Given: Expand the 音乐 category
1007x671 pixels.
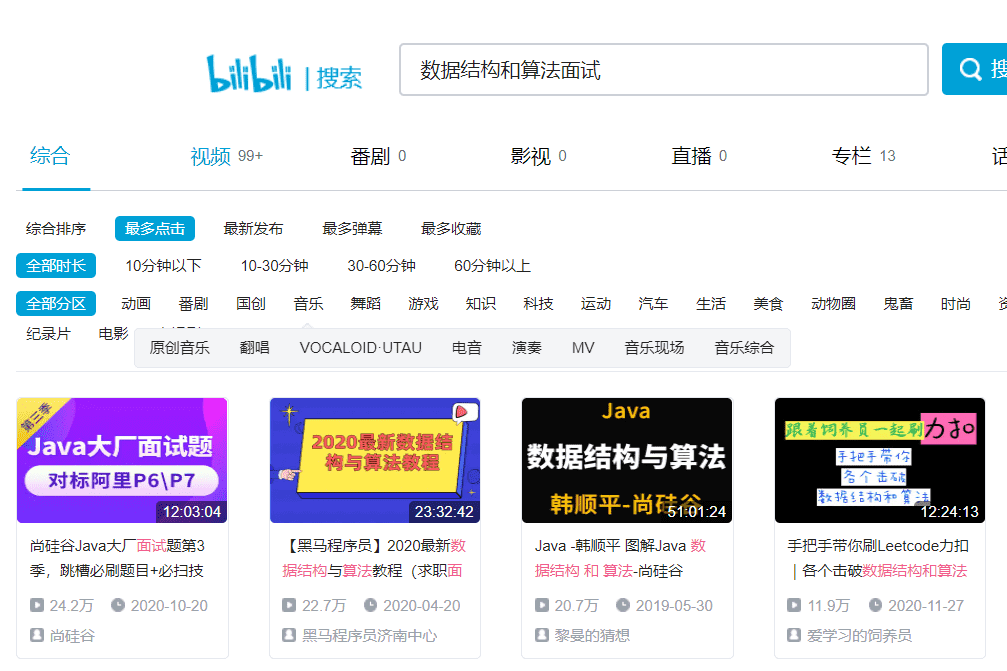Looking at the screenshot, I should (x=308, y=304).
